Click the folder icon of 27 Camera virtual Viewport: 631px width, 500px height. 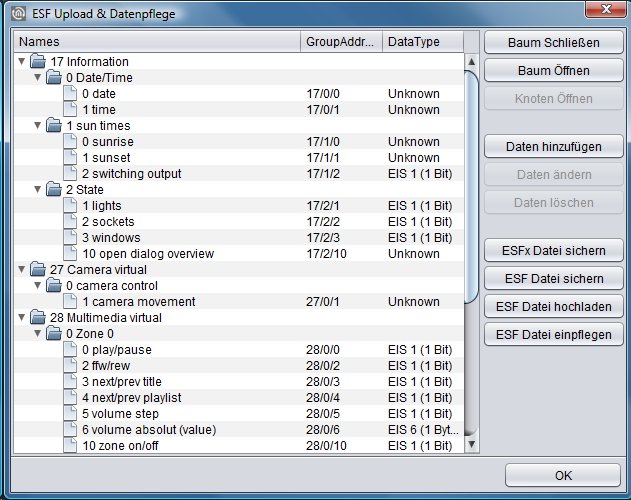tap(38, 269)
